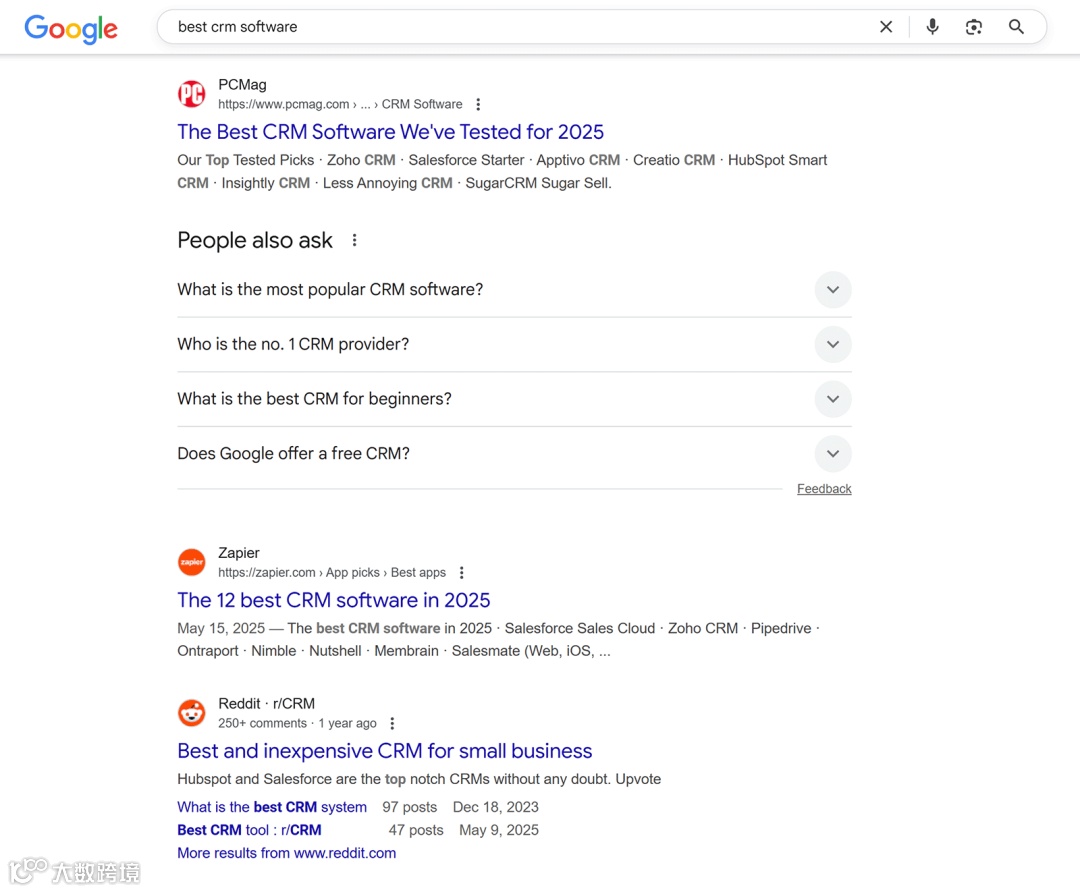Click PCMag snippet starting 'Our Top Tested Picks'
Viewport: 1080px width, 892px height.
502,172
